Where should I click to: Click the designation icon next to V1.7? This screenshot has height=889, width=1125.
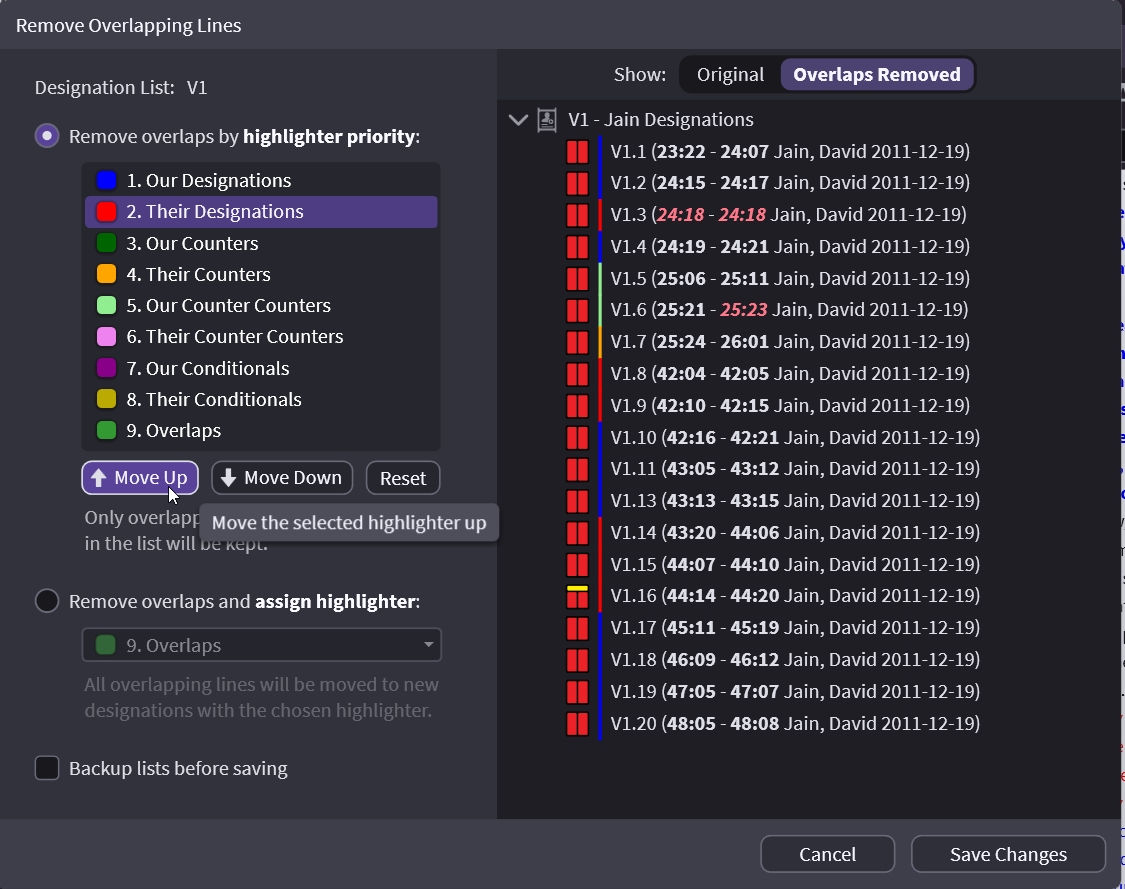click(x=577, y=342)
